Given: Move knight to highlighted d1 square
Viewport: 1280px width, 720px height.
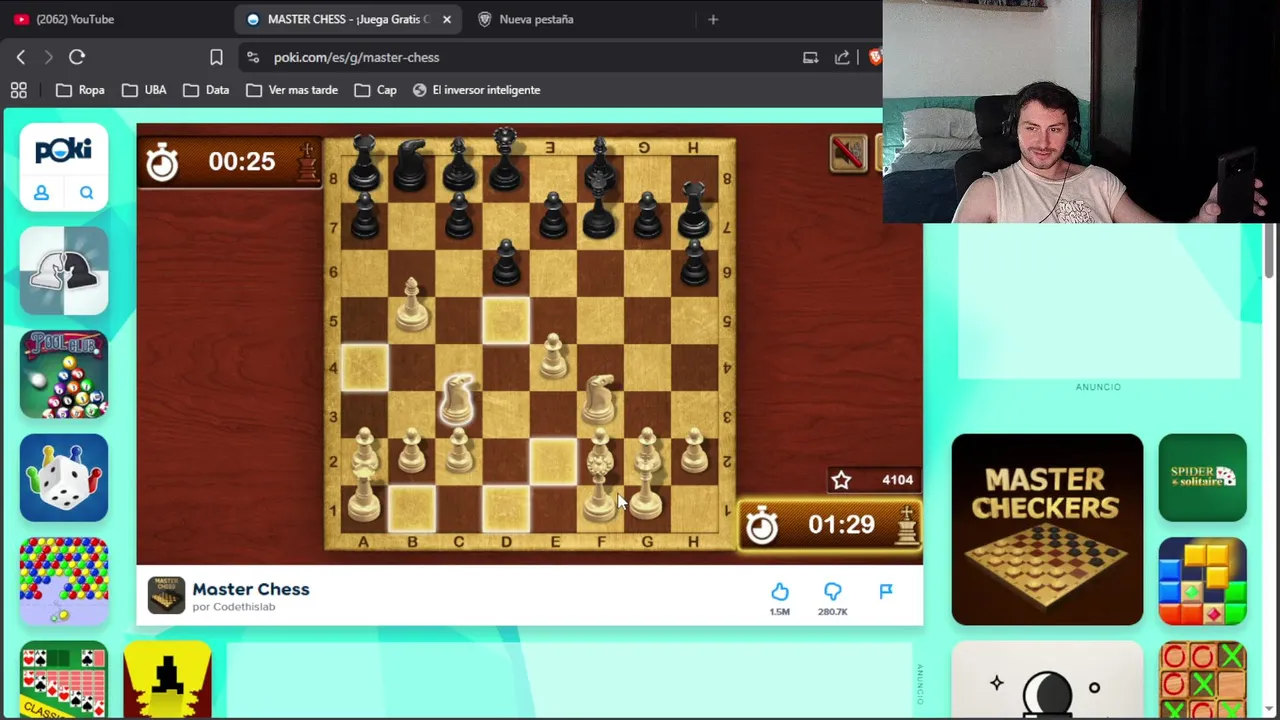Looking at the screenshot, I should pos(506,507).
